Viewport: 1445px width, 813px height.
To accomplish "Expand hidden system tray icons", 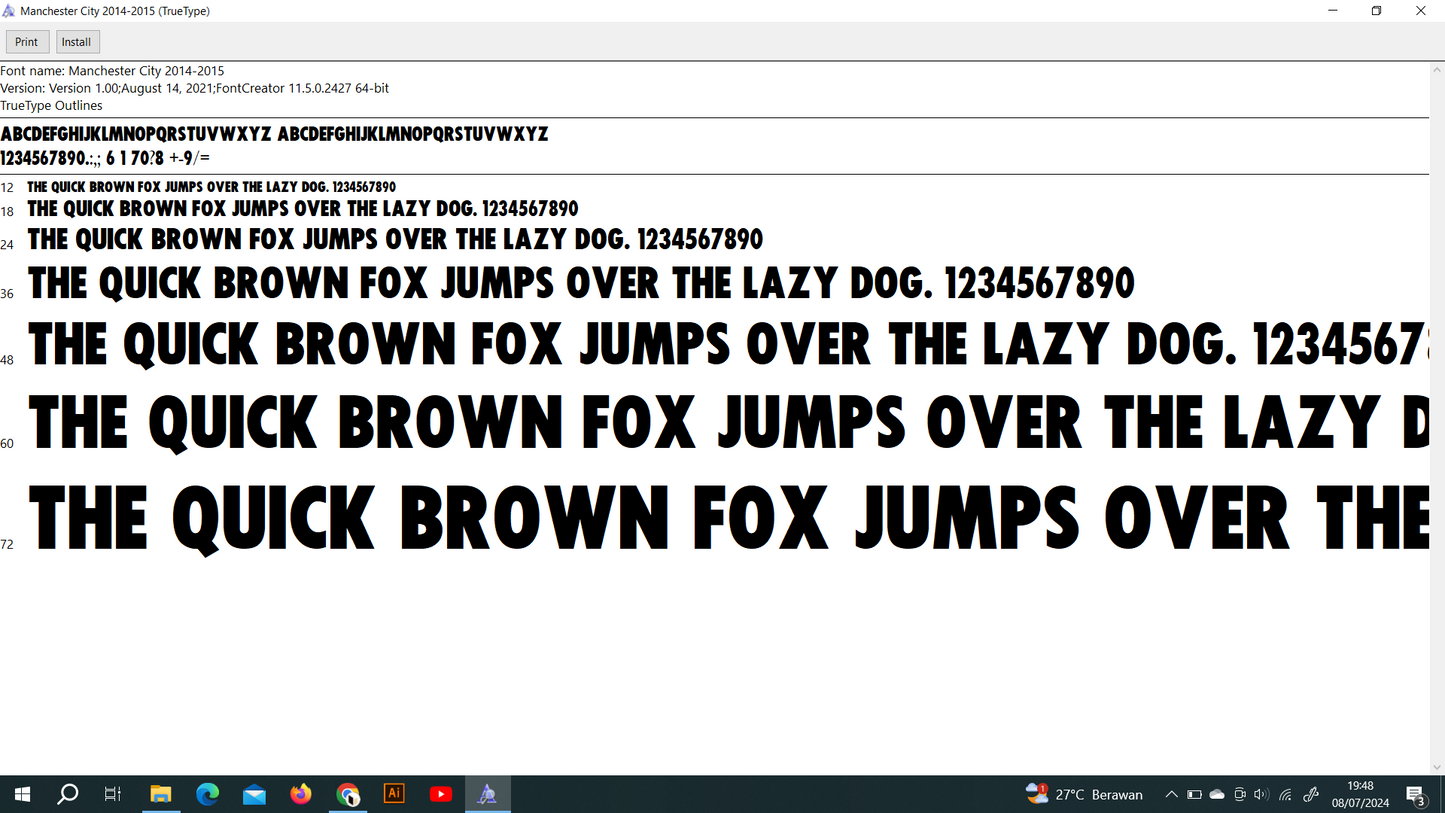I will [x=1171, y=794].
